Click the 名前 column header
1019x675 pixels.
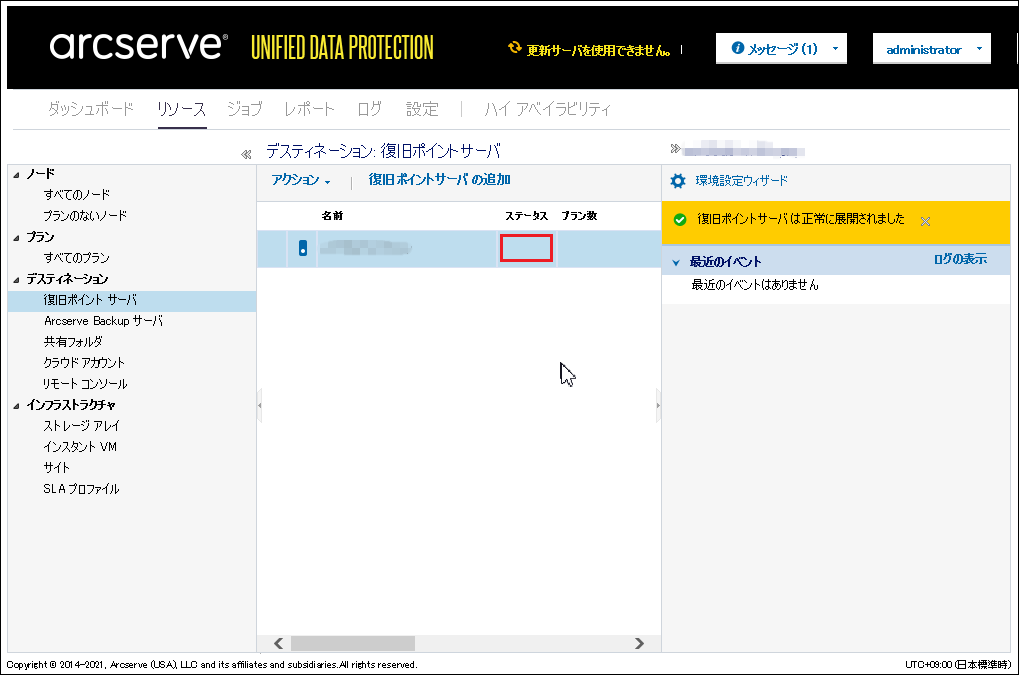tap(332, 216)
